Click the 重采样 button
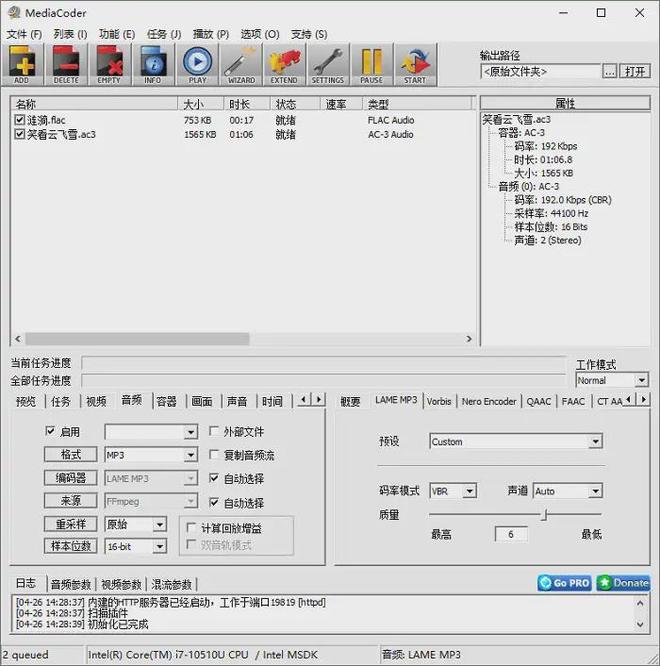The width and height of the screenshot is (660, 666). pyautogui.click(x=71, y=524)
